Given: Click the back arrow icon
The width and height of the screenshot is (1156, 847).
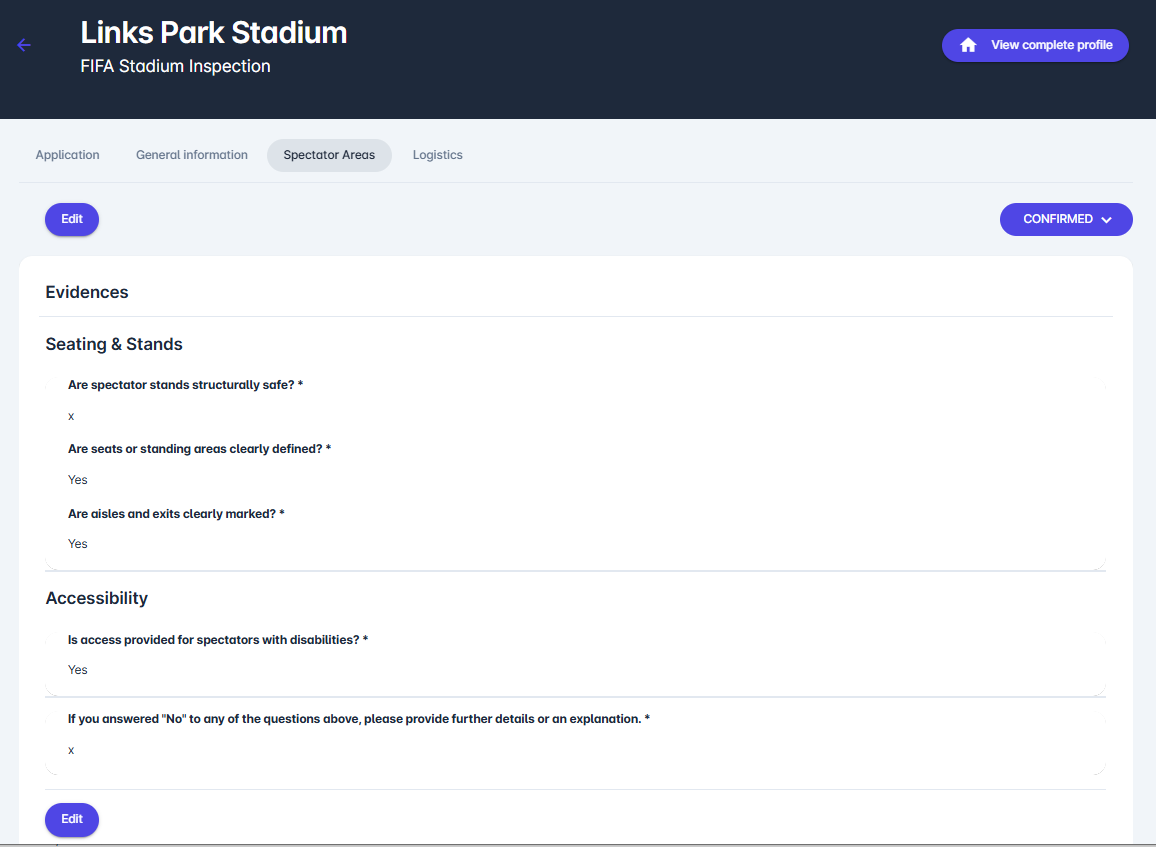Looking at the screenshot, I should pos(24,45).
